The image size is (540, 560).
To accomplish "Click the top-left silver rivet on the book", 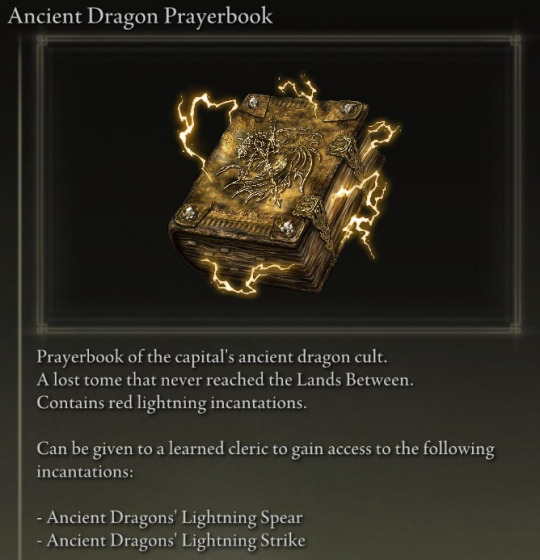I will coord(253,102).
